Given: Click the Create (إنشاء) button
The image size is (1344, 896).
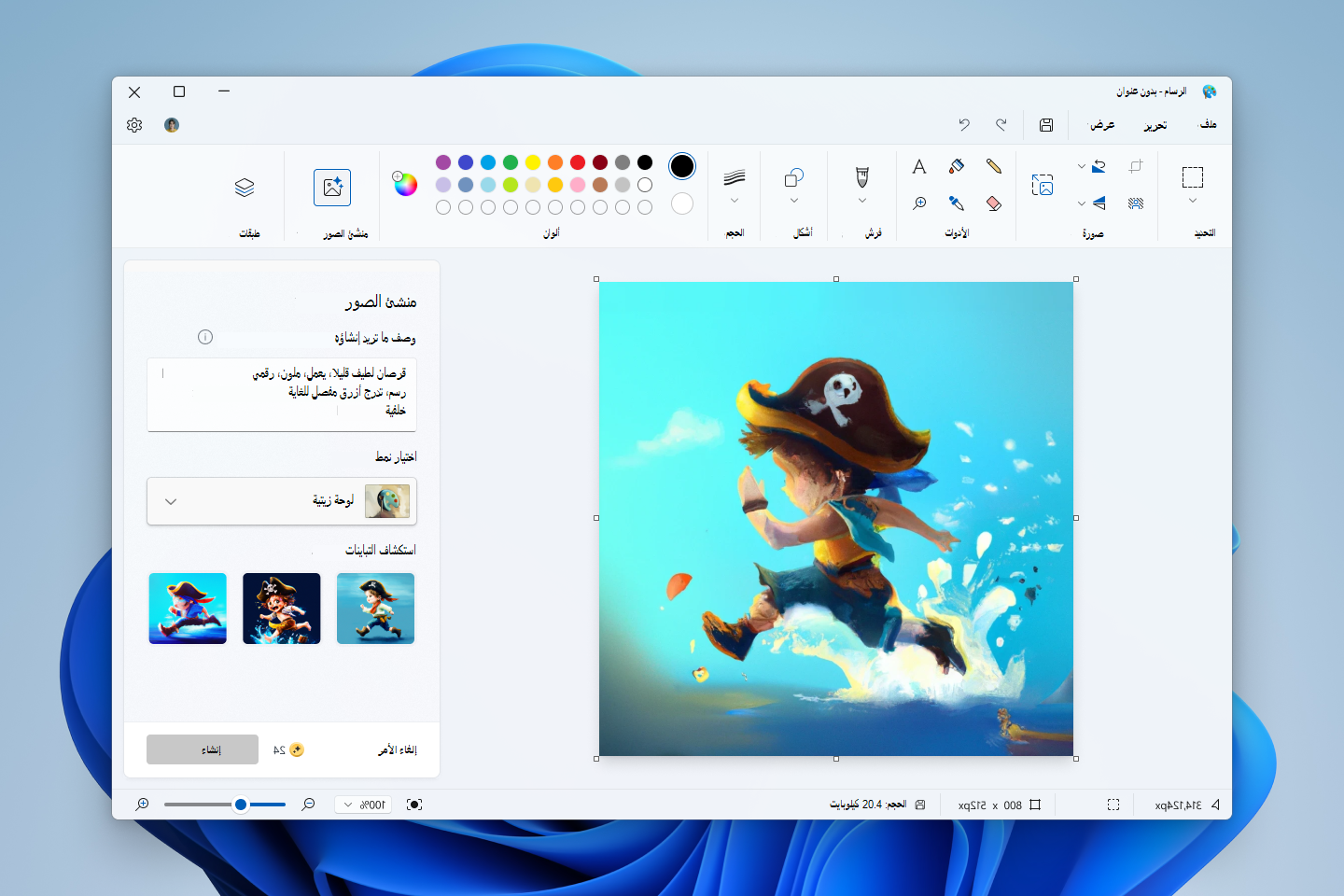Looking at the screenshot, I should [x=203, y=749].
